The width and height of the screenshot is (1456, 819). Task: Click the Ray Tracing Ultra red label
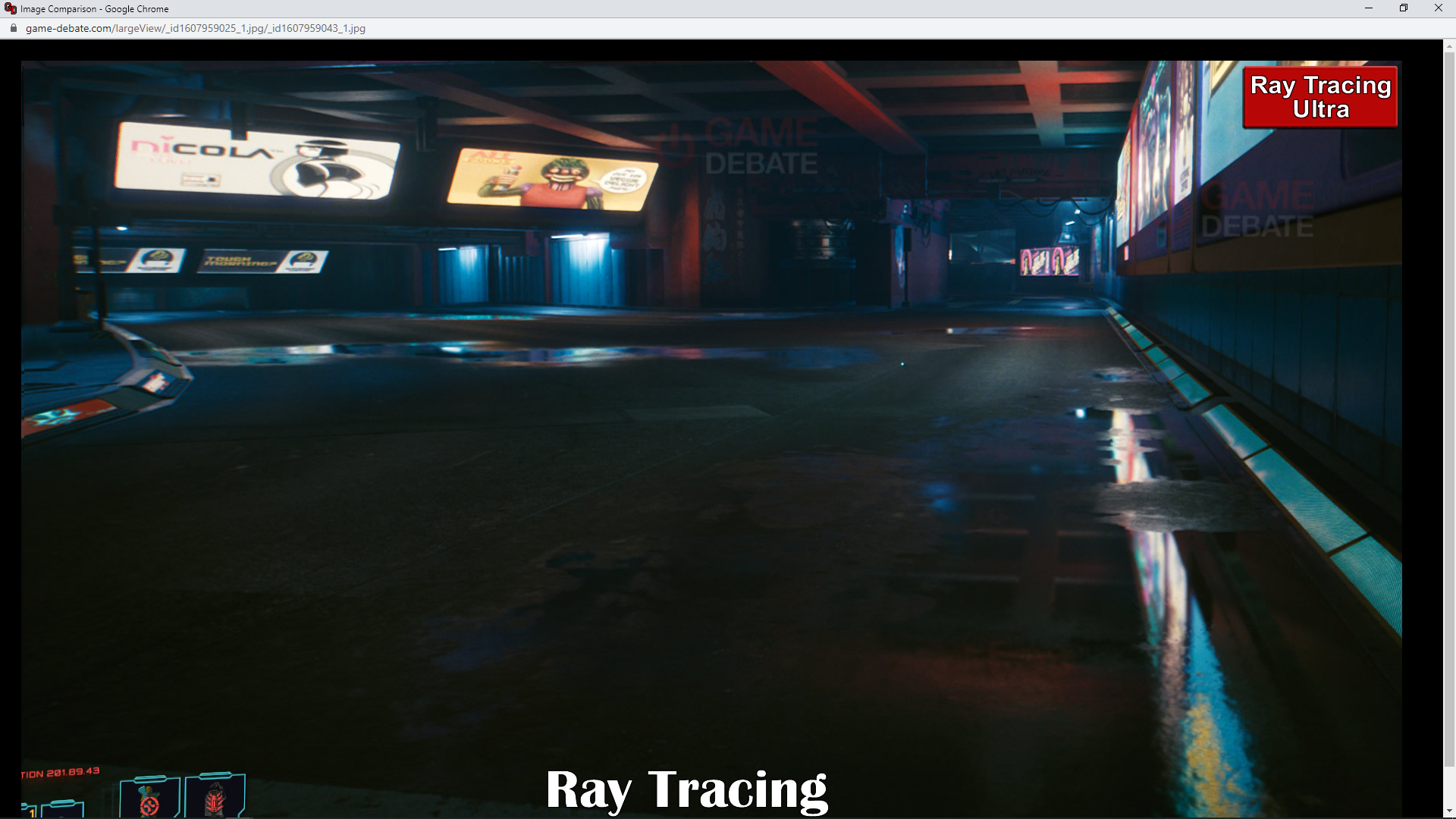click(x=1319, y=97)
